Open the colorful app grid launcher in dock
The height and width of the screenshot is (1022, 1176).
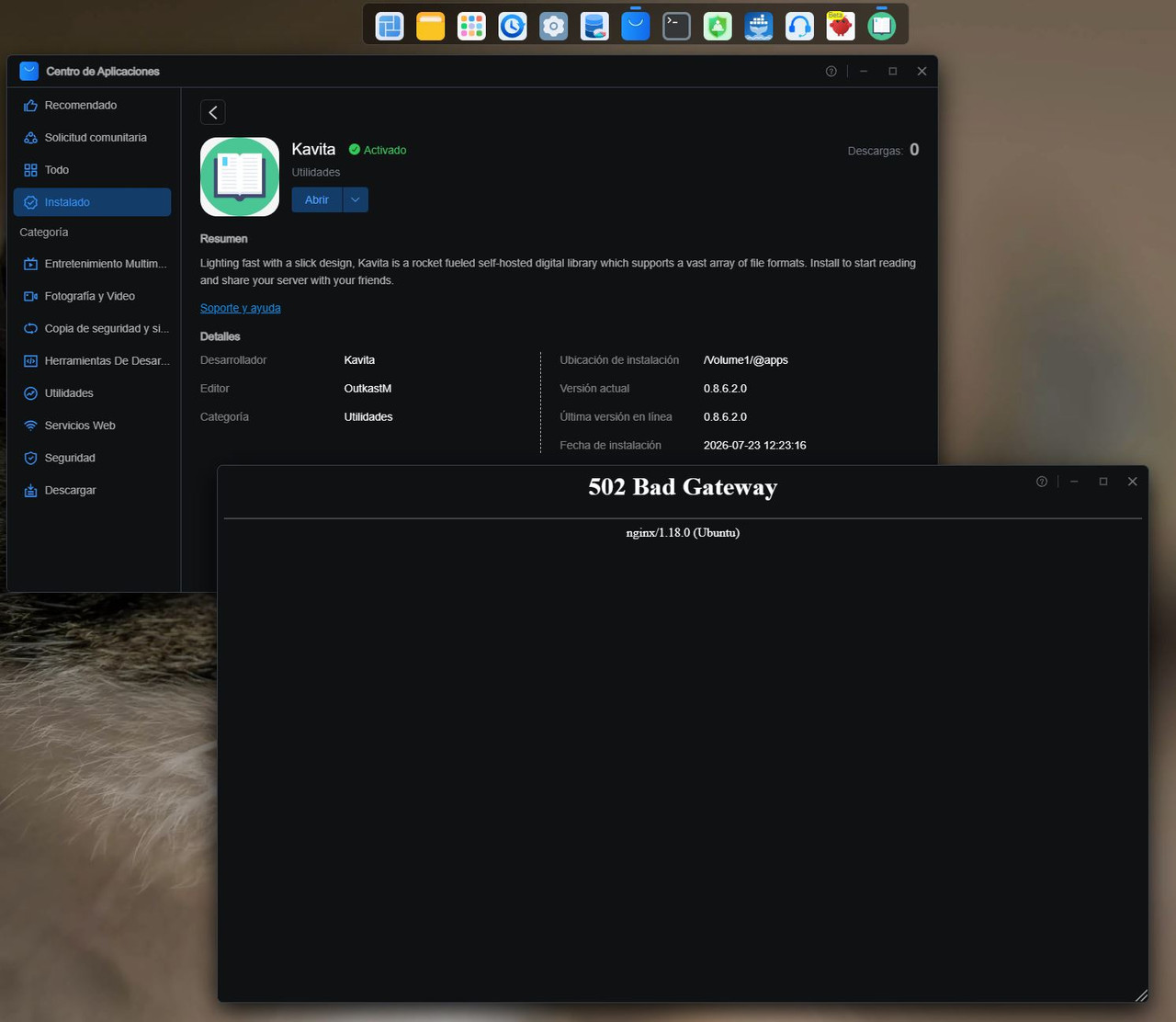point(471,26)
